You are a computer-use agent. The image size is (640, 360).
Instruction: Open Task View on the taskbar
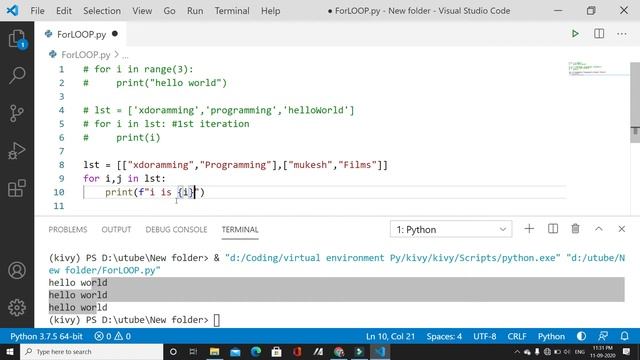coord(193,352)
